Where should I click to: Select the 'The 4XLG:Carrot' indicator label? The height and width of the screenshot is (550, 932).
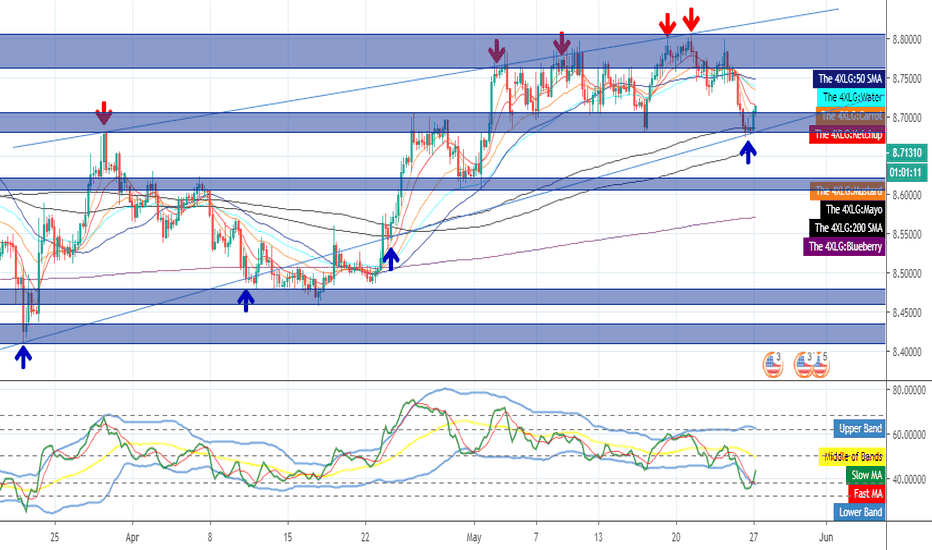click(851, 116)
